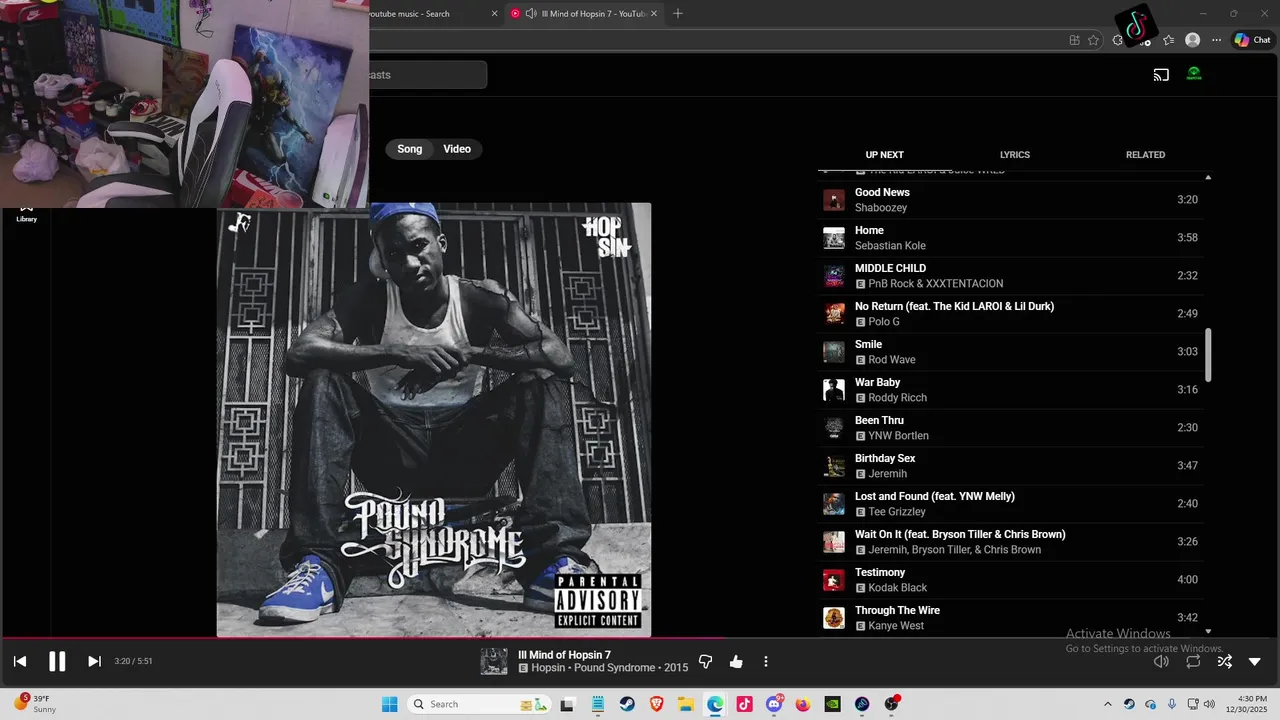The width and height of the screenshot is (1280, 720).
Task: Play Smile by Rod Wave
Action: pos(1010,352)
